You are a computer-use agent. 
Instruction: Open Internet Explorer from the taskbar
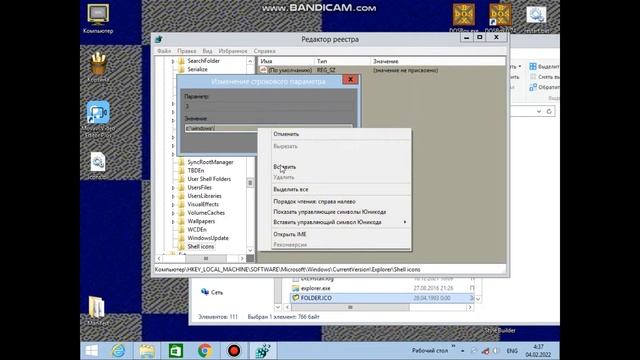119,351
